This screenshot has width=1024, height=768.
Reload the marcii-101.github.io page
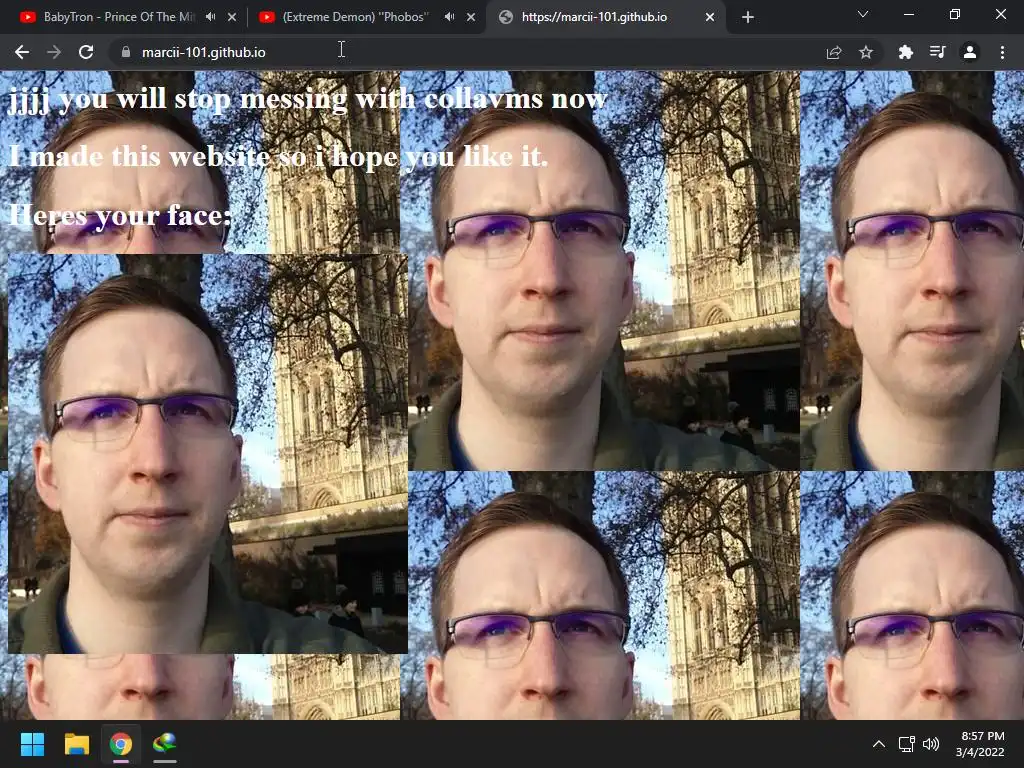tap(86, 52)
